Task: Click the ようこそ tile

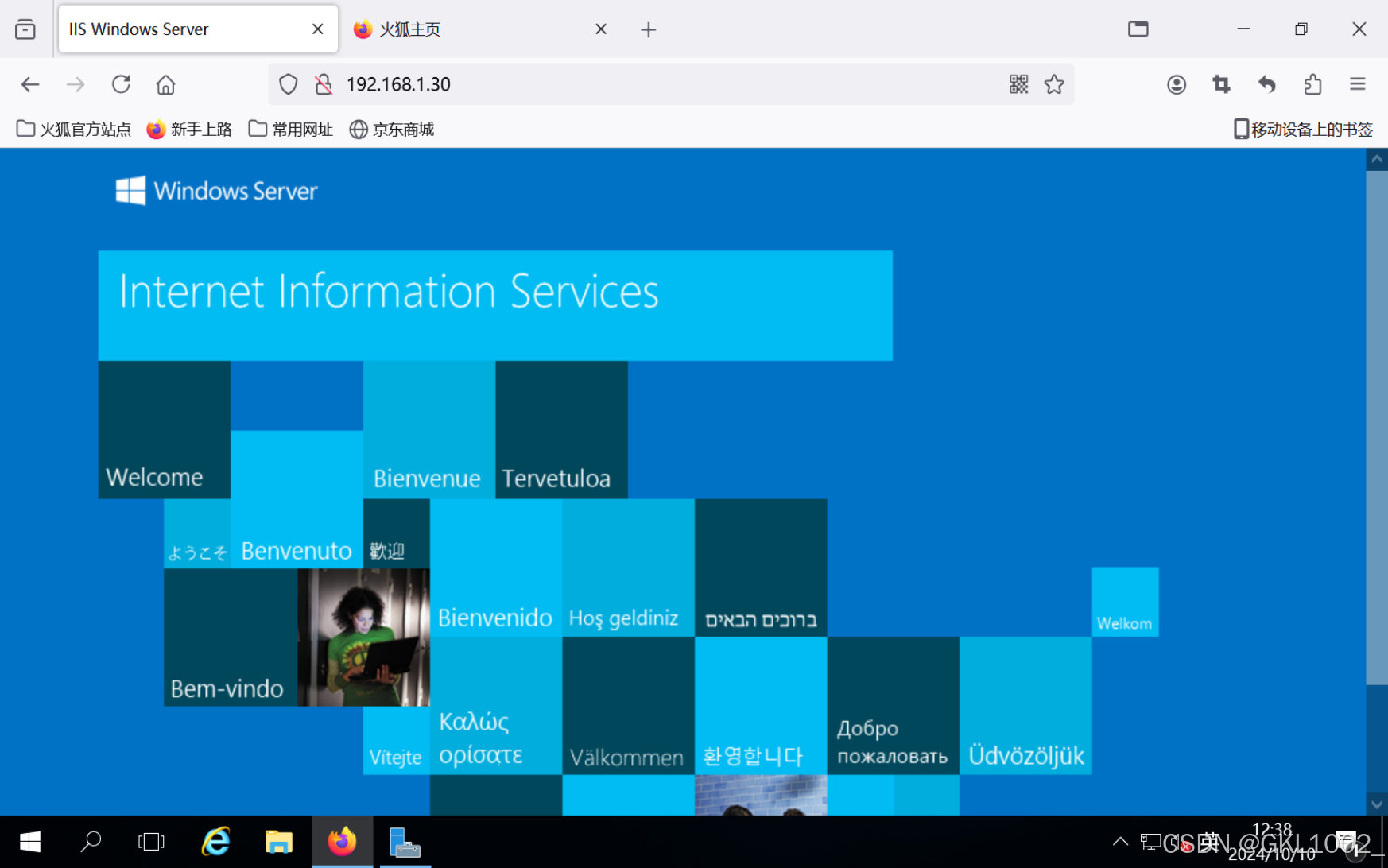Action: 197,533
